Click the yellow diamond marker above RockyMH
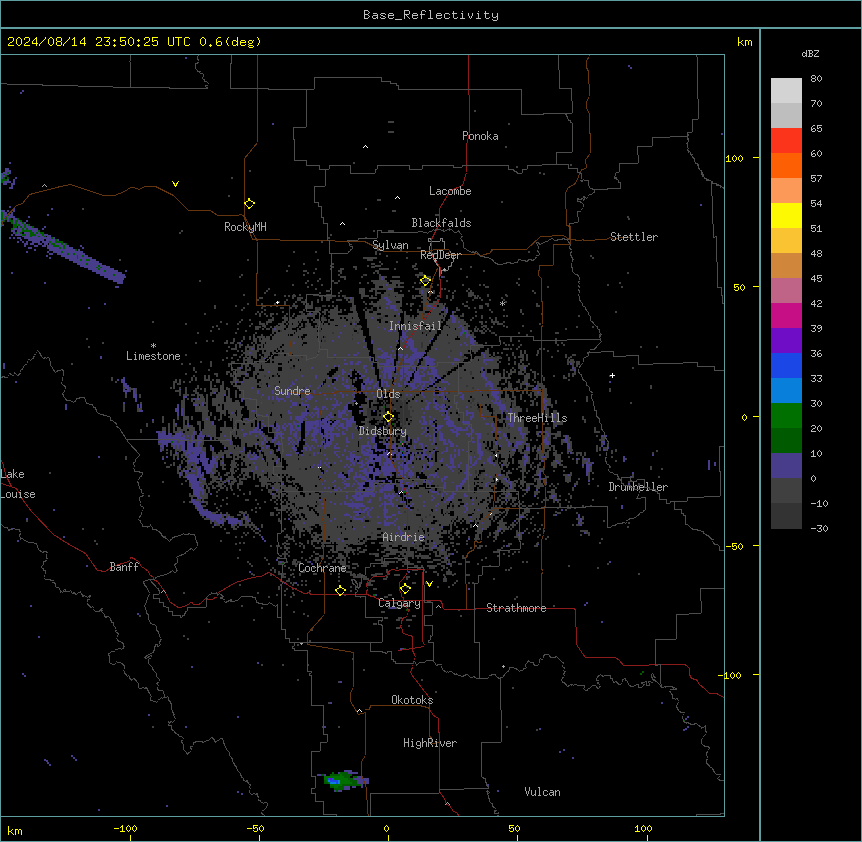This screenshot has height=842, width=862. pyautogui.click(x=249, y=203)
